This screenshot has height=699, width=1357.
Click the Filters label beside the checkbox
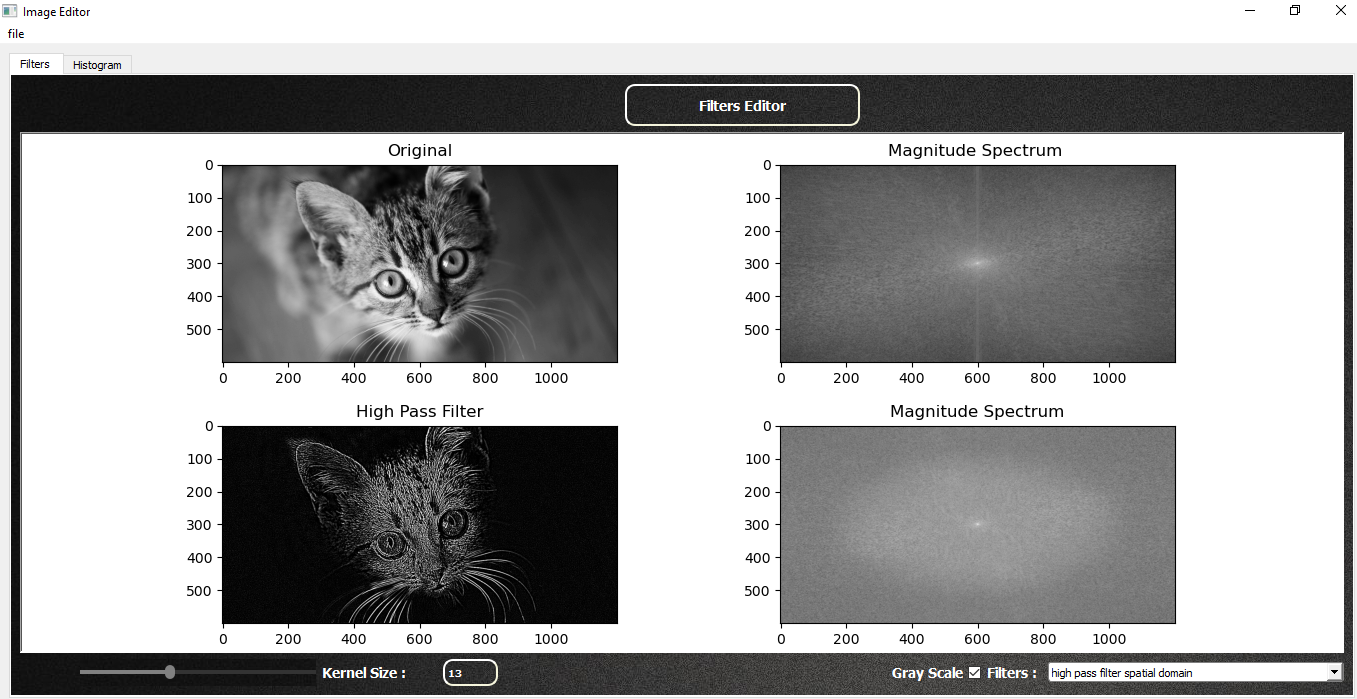pyautogui.click(x=1011, y=672)
